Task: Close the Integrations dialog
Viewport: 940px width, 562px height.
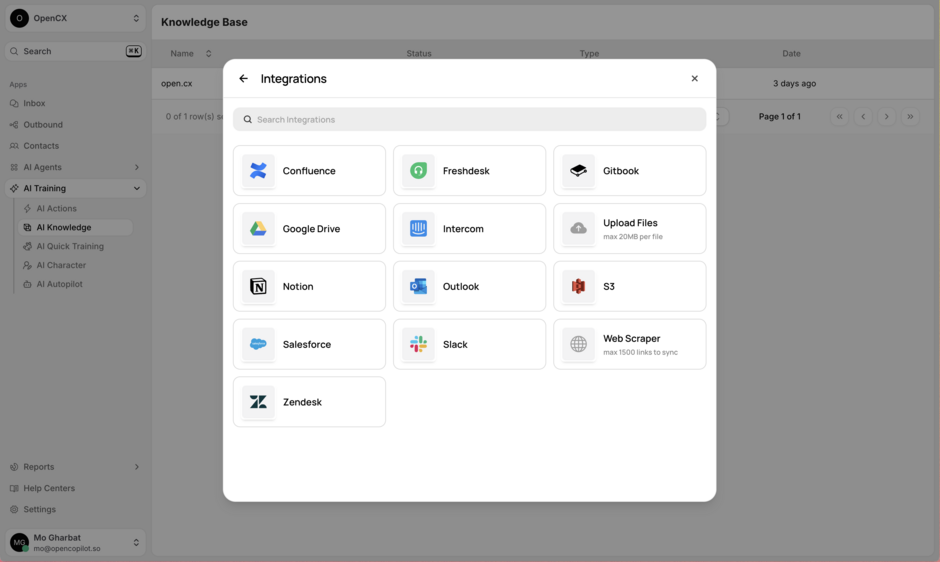Action: 695,79
